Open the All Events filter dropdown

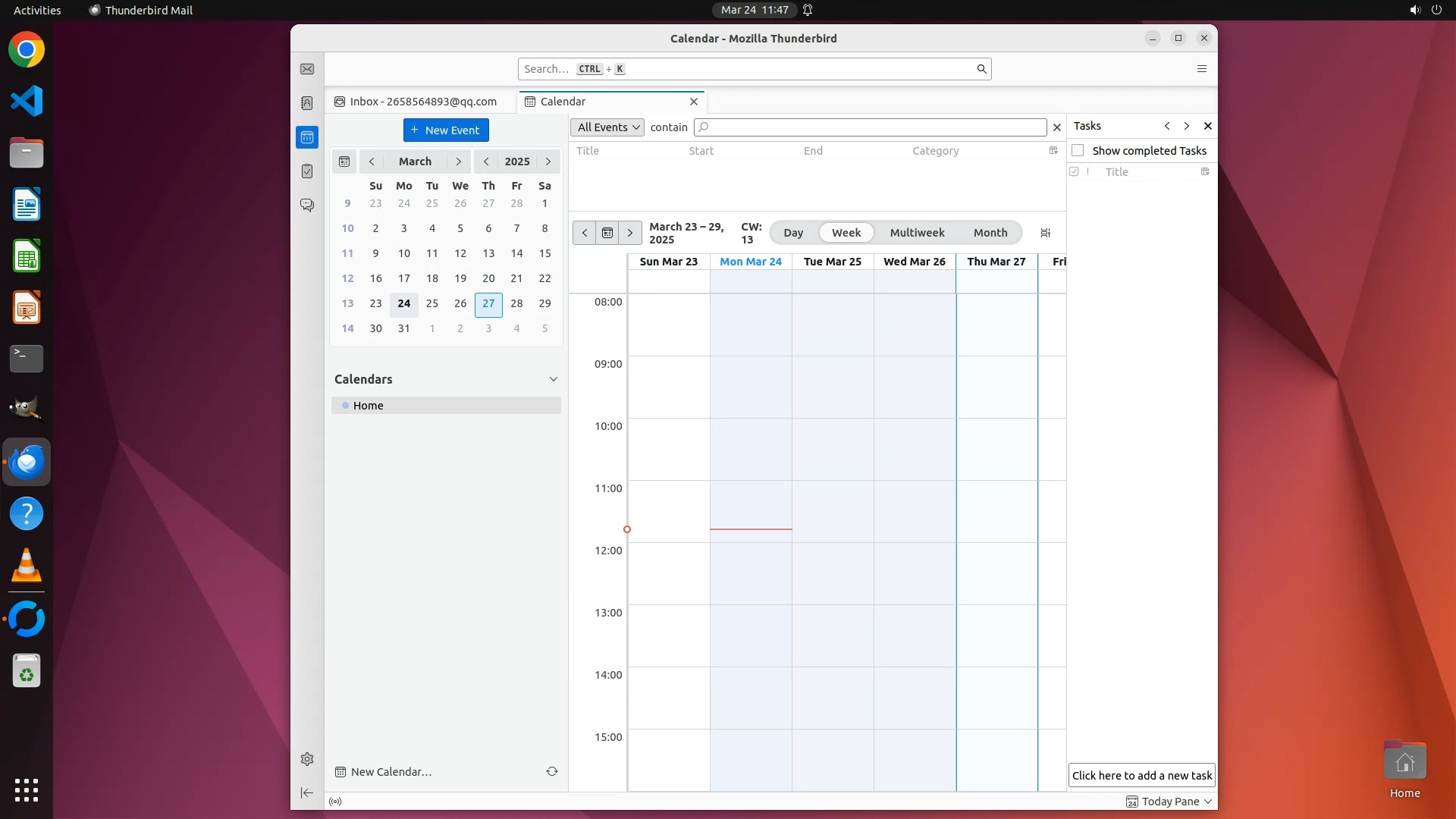[x=607, y=127]
